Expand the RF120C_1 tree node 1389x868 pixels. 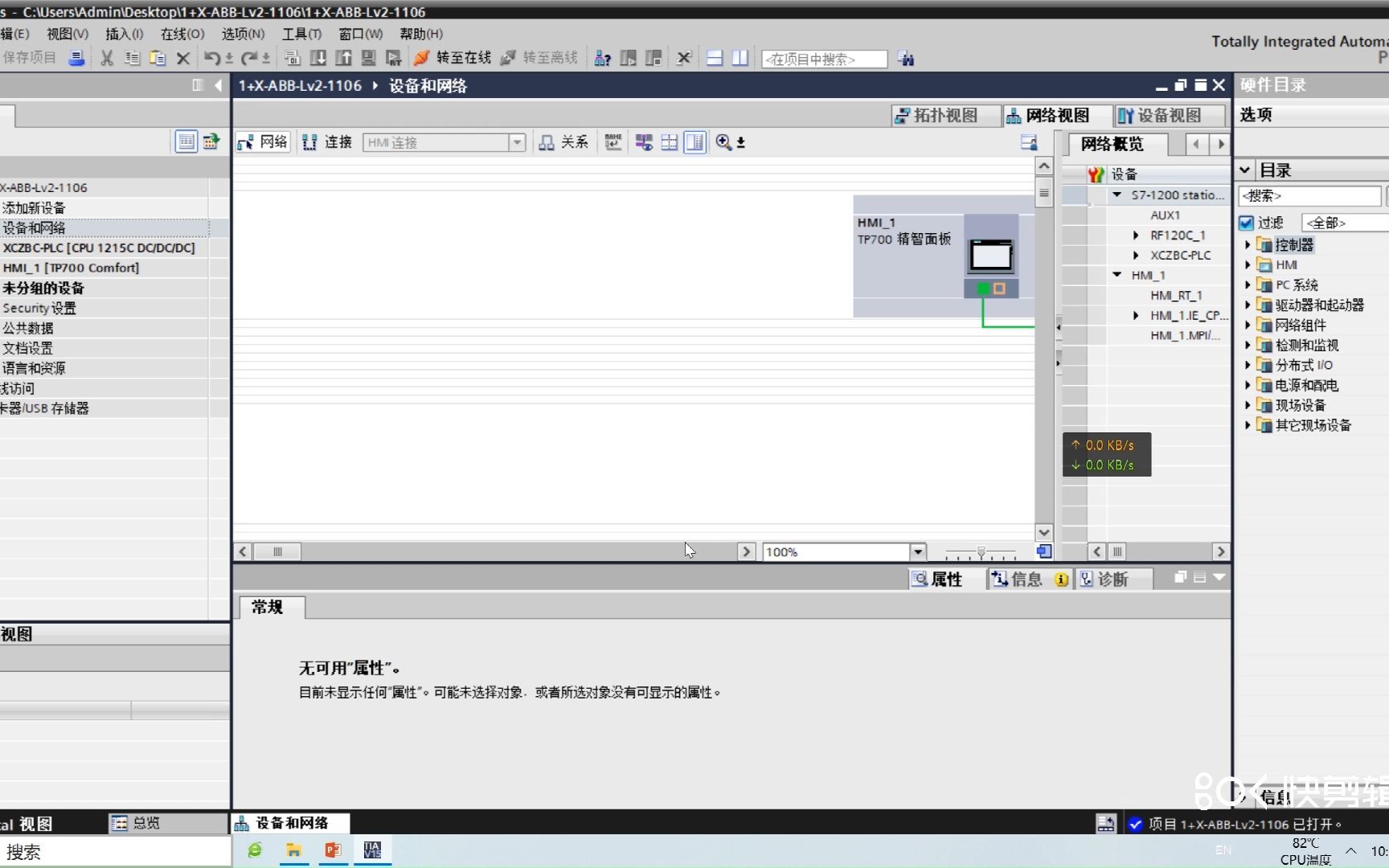[1135, 235]
